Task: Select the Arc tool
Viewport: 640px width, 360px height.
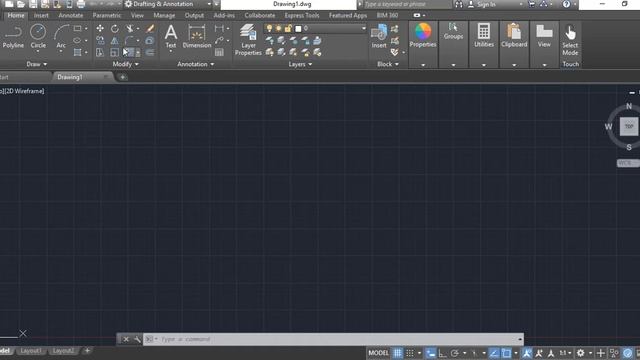Action: click(61, 36)
